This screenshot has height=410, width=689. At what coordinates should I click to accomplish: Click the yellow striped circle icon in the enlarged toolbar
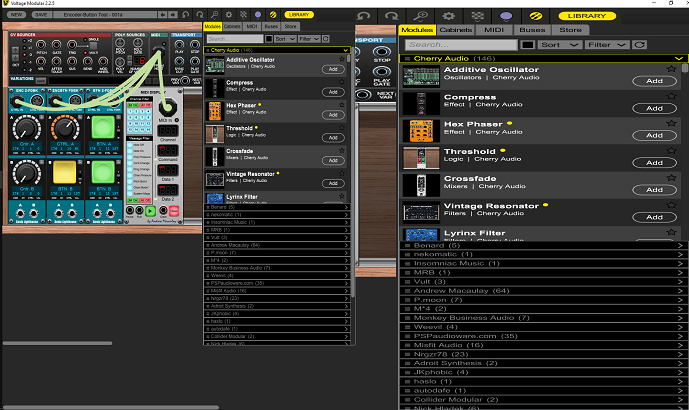point(535,16)
